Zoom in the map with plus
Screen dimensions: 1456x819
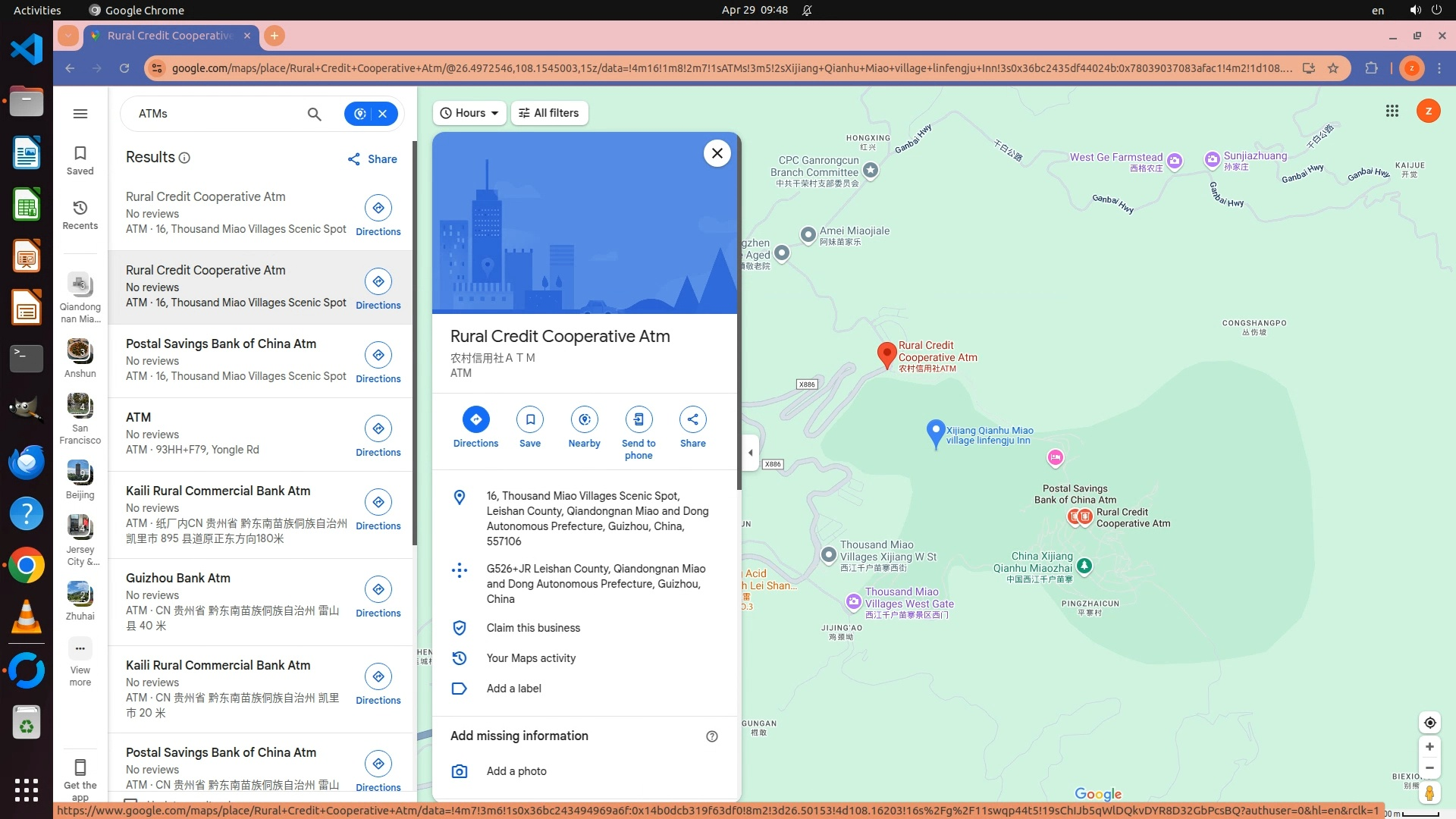click(1429, 747)
